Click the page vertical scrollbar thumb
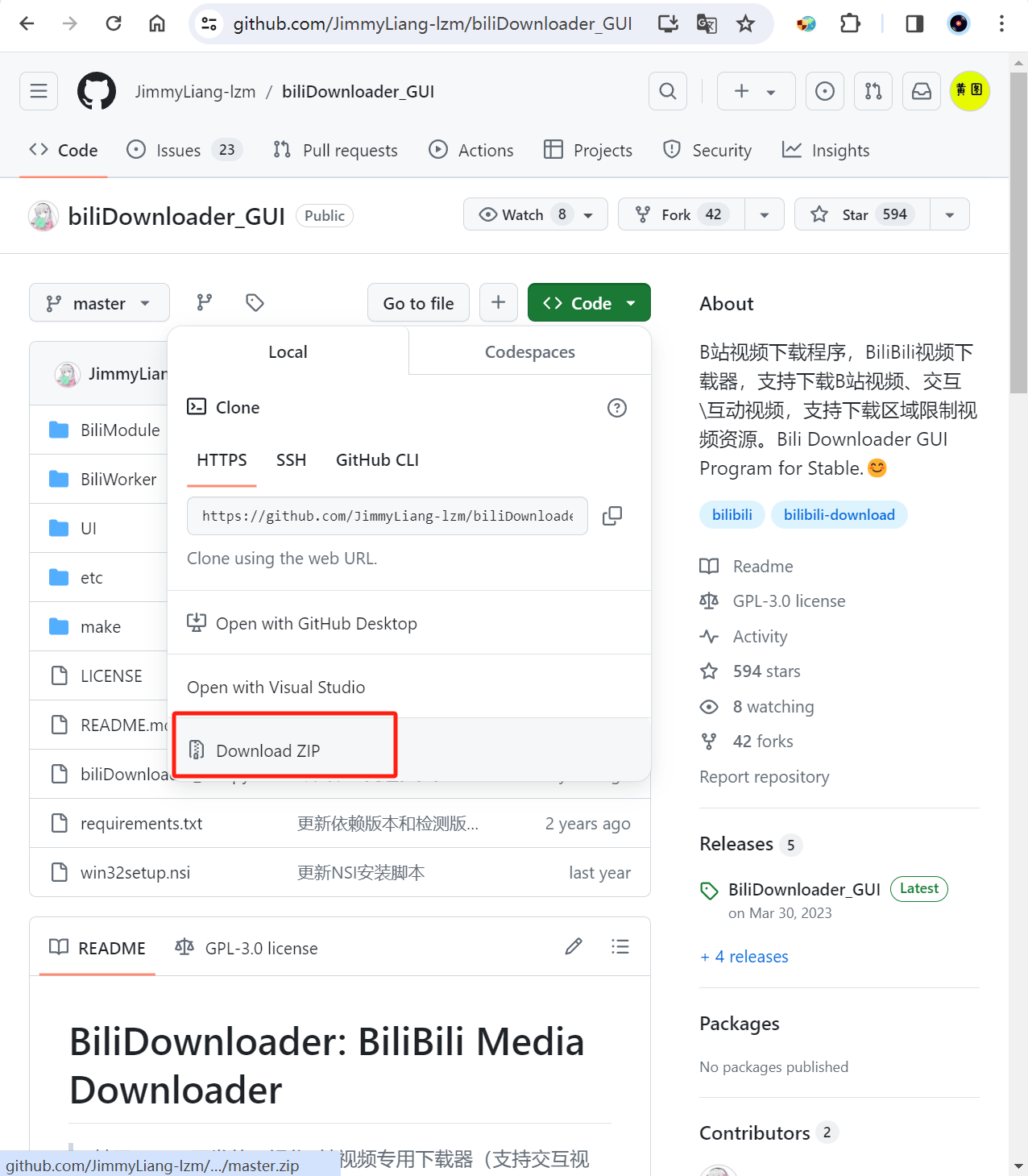1028x1176 pixels. [1019, 232]
